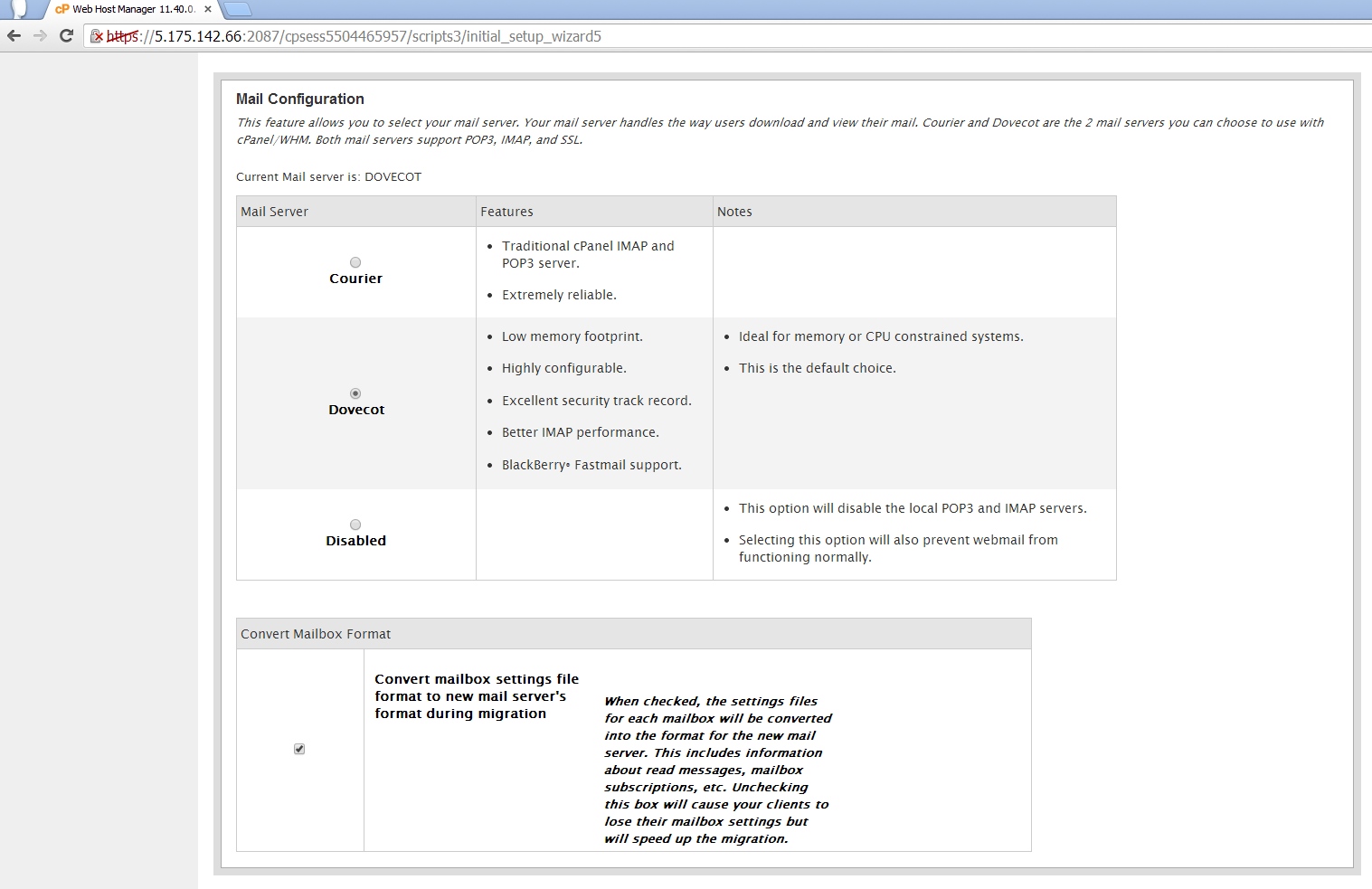Click 'Excellent security track record.' text
Screen dimensions: 1372x889
pyautogui.click(x=597, y=401)
